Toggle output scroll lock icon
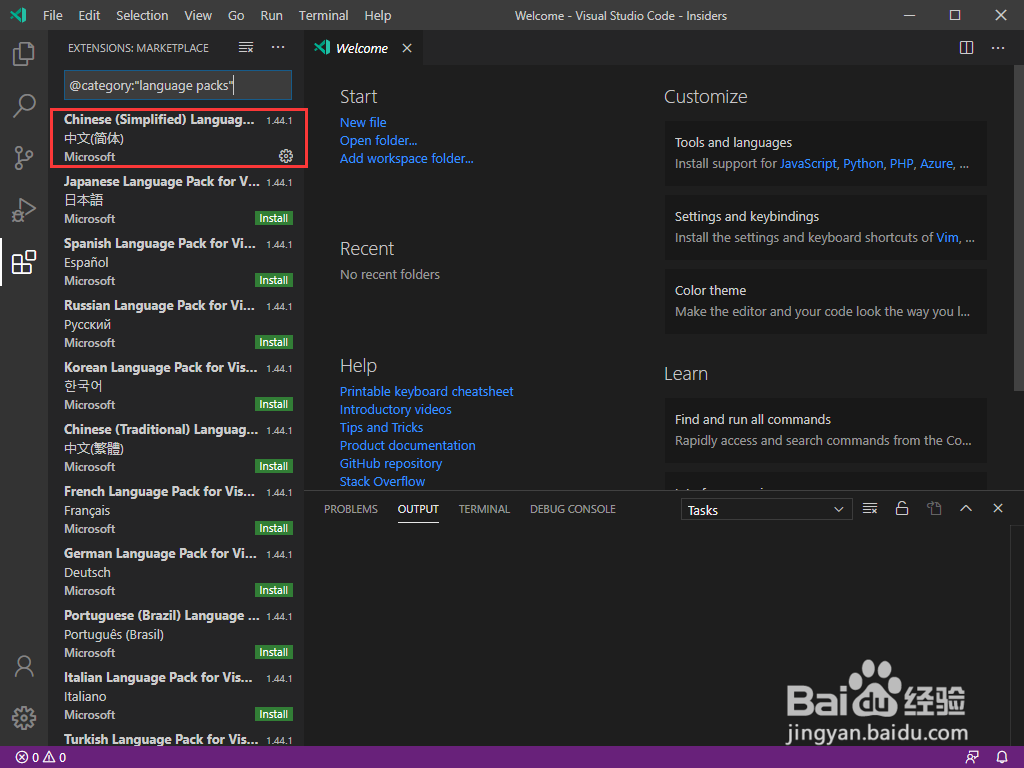 902,509
